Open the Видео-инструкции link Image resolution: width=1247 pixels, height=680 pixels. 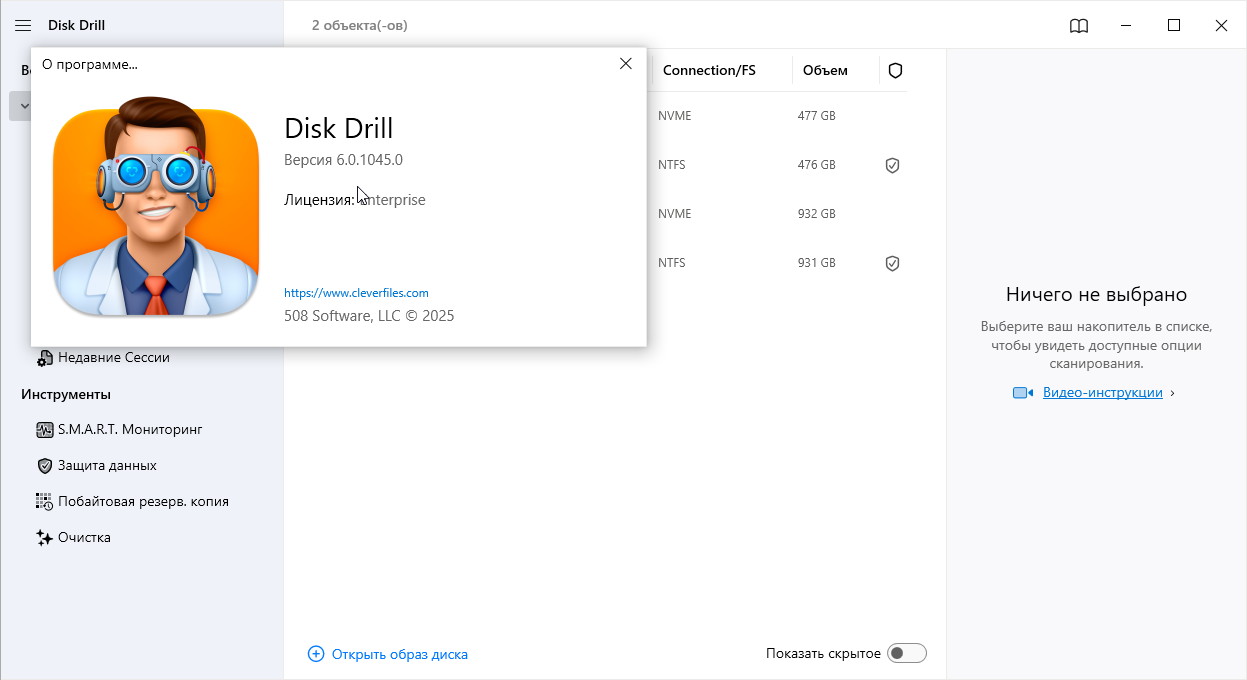[1103, 393]
